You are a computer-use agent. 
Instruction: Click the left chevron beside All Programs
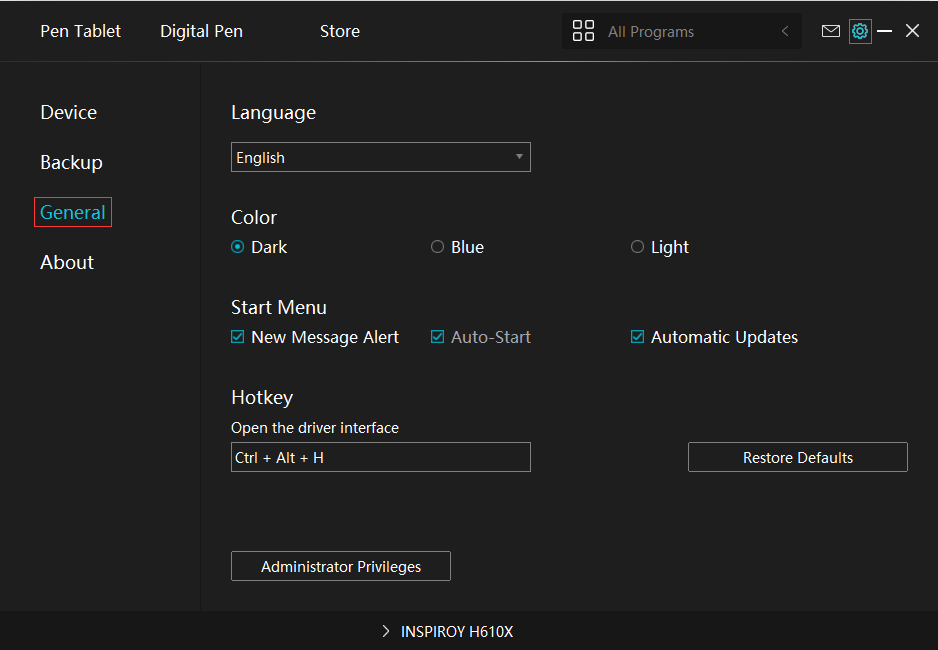(x=785, y=32)
